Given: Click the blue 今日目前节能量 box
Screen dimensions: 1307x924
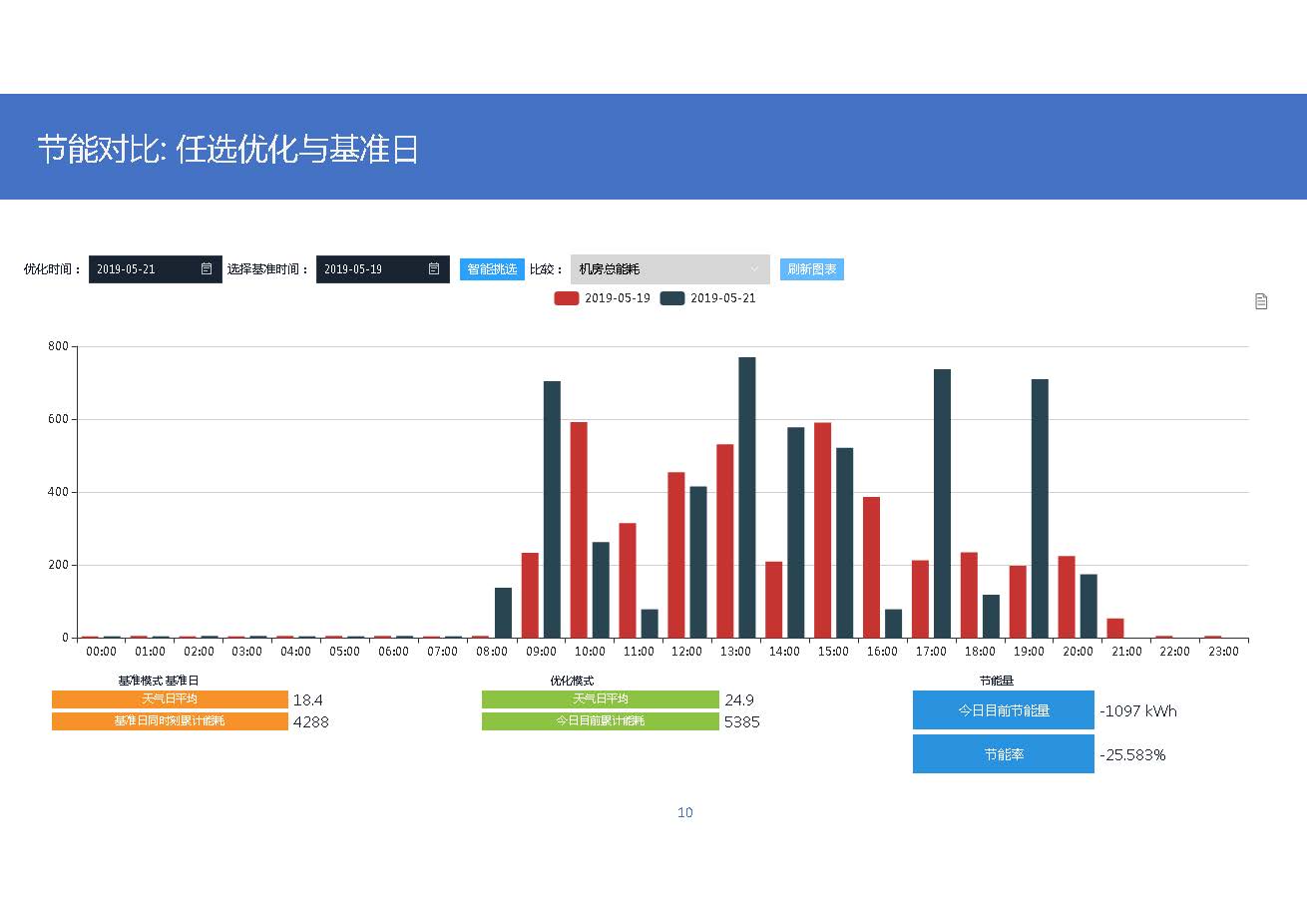Looking at the screenshot, I should [1003, 710].
